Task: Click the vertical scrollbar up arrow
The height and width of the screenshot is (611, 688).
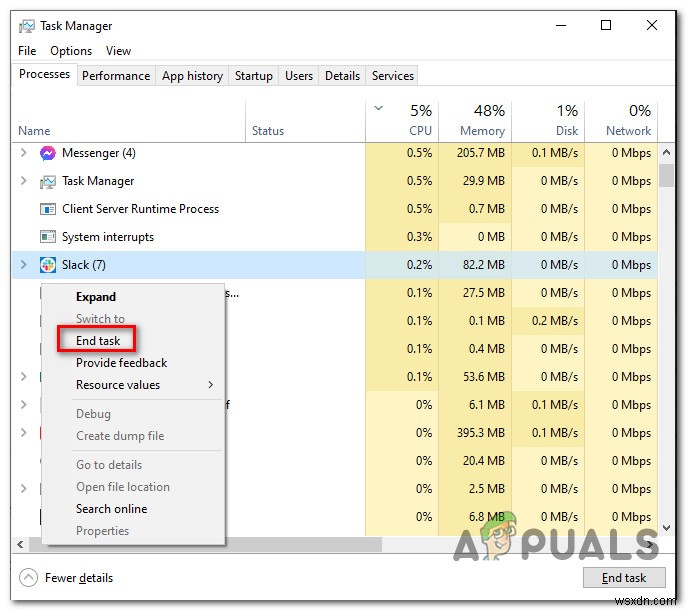Action: pyautogui.click(x=666, y=153)
